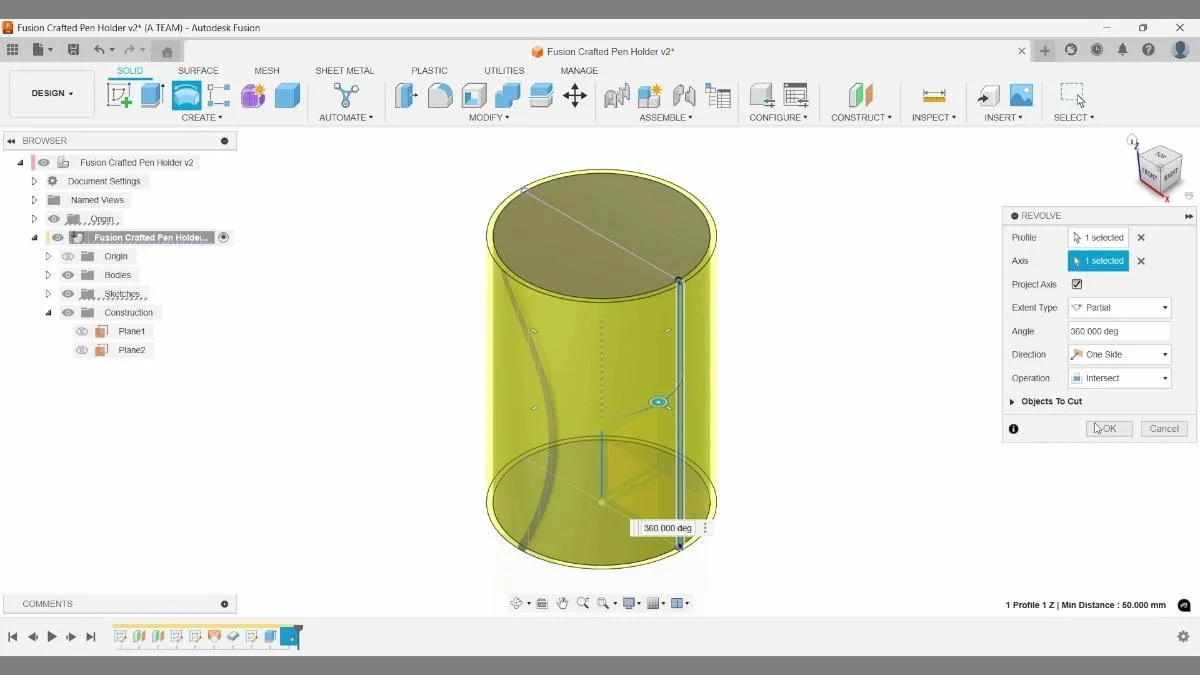Cancel the Revolve operation
Viewport: 1200px width, 675px height.
point(1163,428)
